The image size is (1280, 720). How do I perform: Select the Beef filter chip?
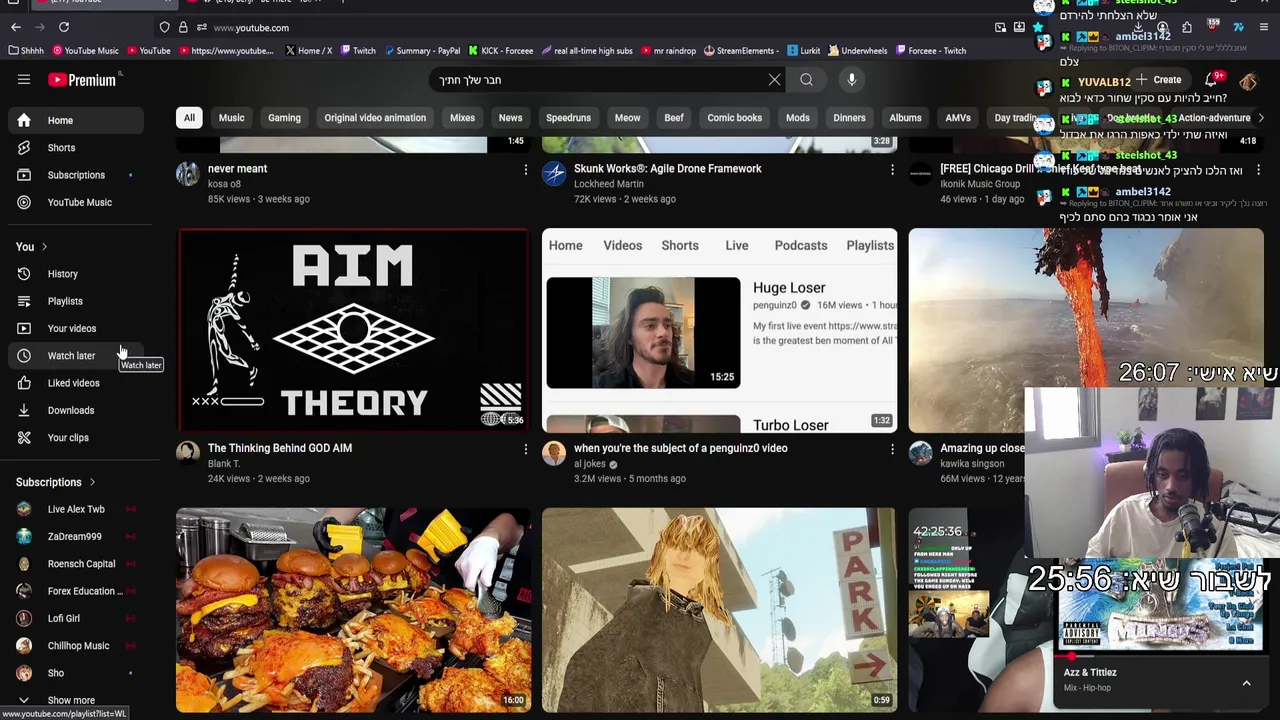pos(674,118)
